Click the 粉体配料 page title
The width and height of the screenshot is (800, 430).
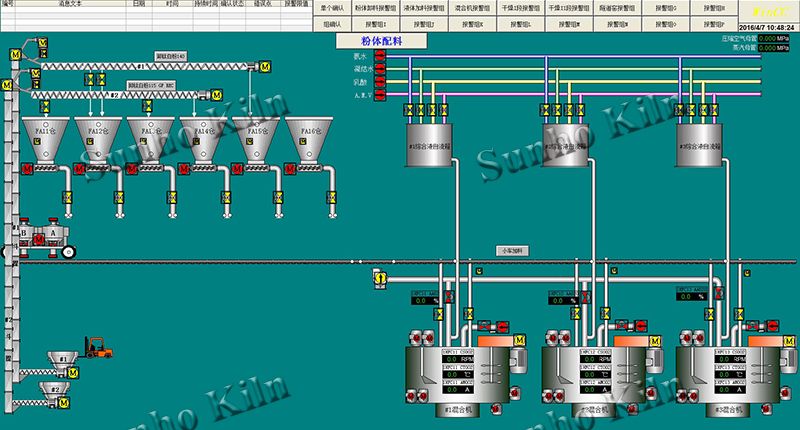pos(381,41)
